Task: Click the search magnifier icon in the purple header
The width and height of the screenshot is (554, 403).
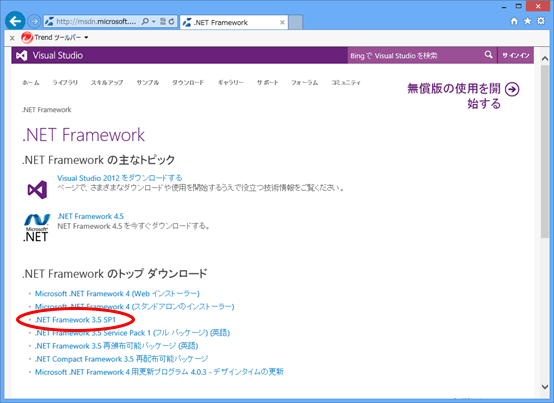Action: 489,55
